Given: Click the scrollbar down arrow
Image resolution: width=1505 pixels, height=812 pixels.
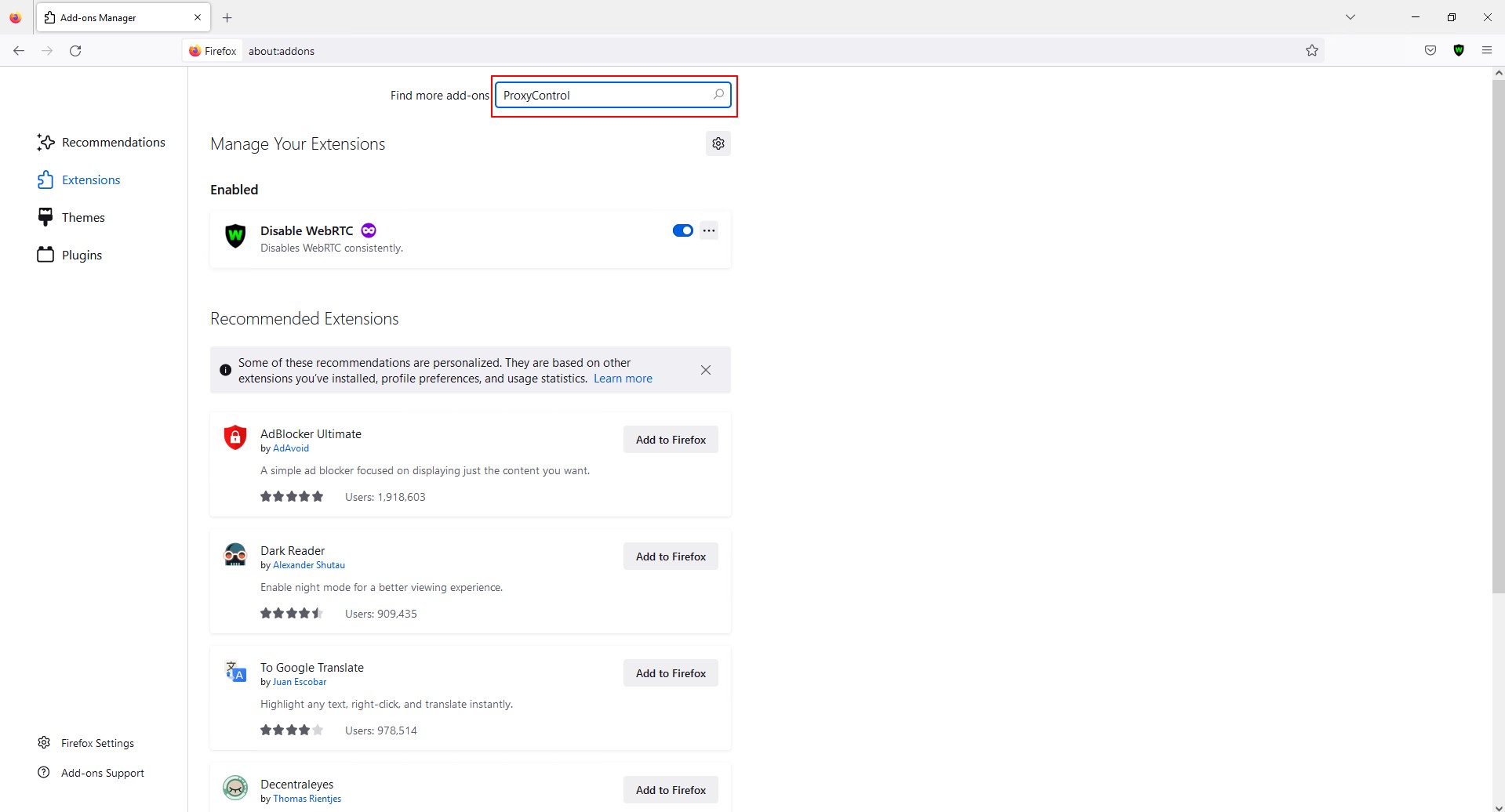Looking at the screenshot, I should click(x=1498, y=807).
